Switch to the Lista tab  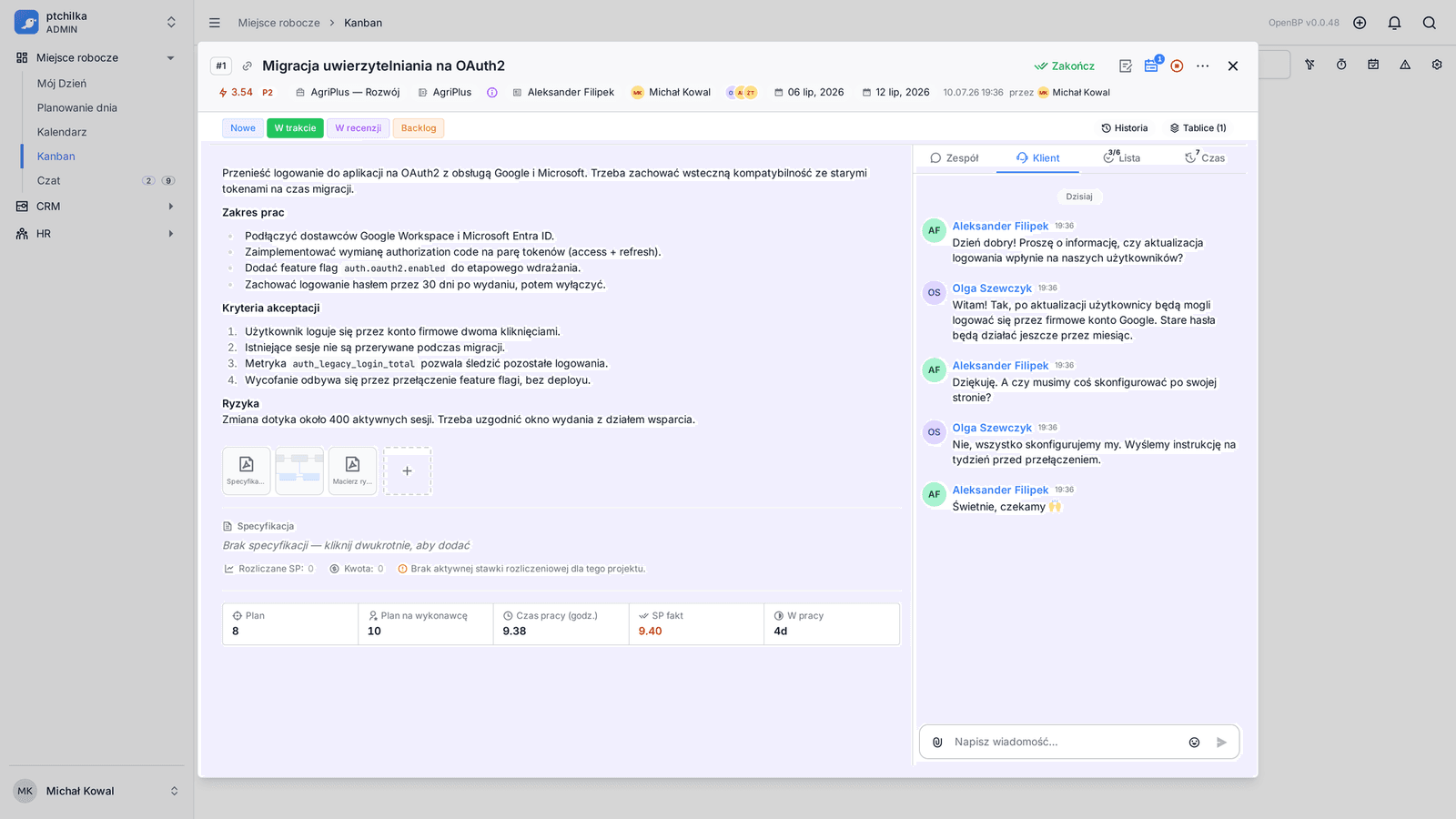click(1121, 158)
